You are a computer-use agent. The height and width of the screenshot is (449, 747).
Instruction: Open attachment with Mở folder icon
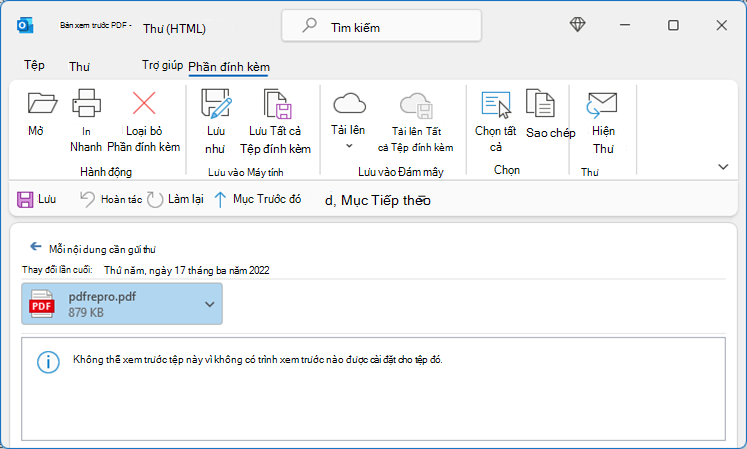(42, 103)
